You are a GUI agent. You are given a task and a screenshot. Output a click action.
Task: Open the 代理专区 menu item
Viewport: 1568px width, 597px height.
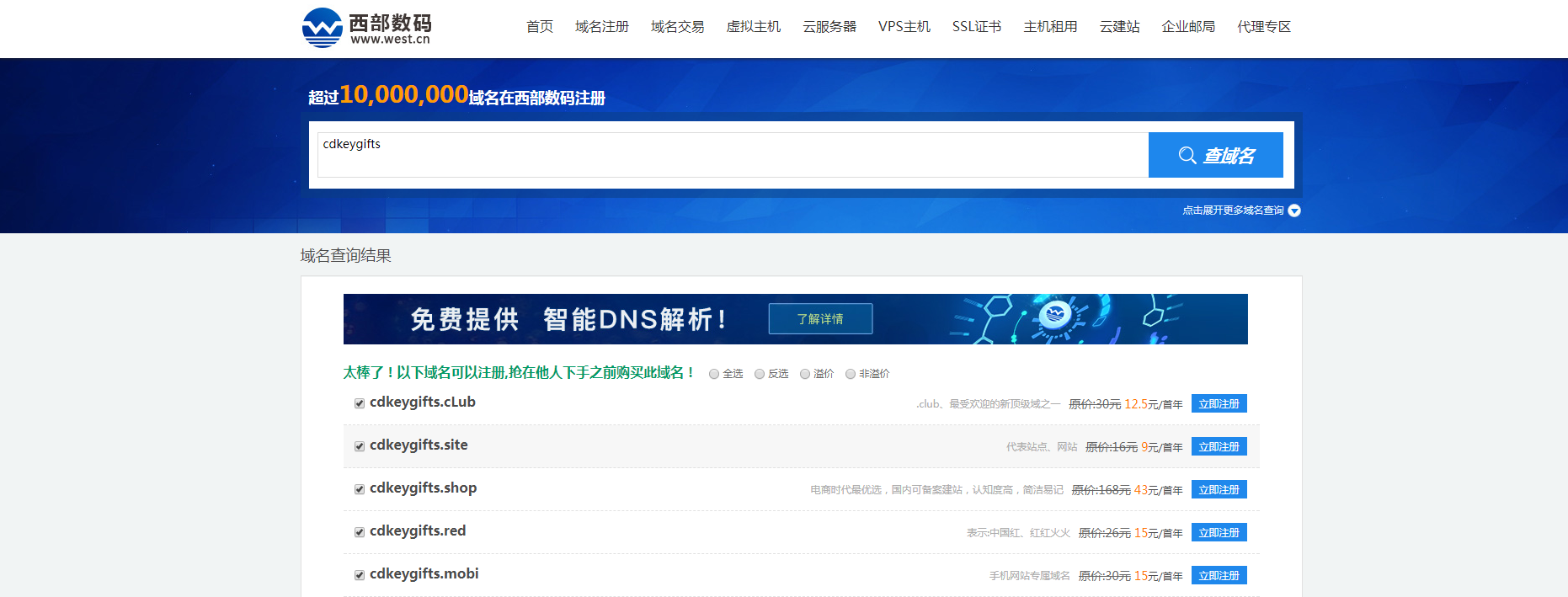[1264, 27]
